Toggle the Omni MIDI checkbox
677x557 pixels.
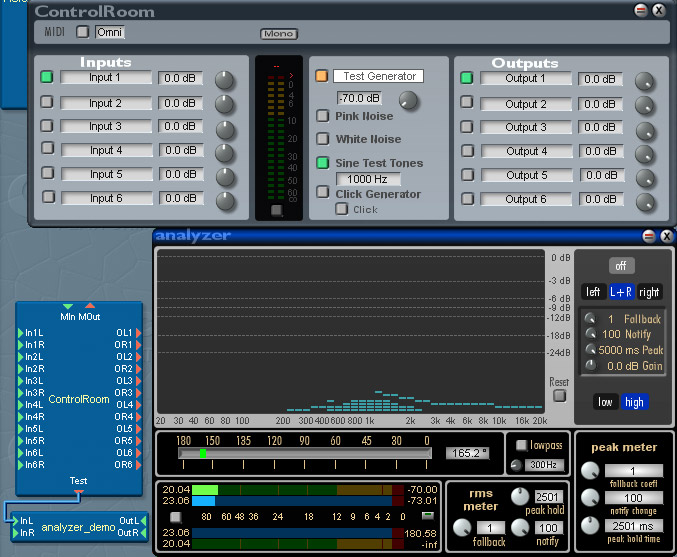[x=83, y=32]
